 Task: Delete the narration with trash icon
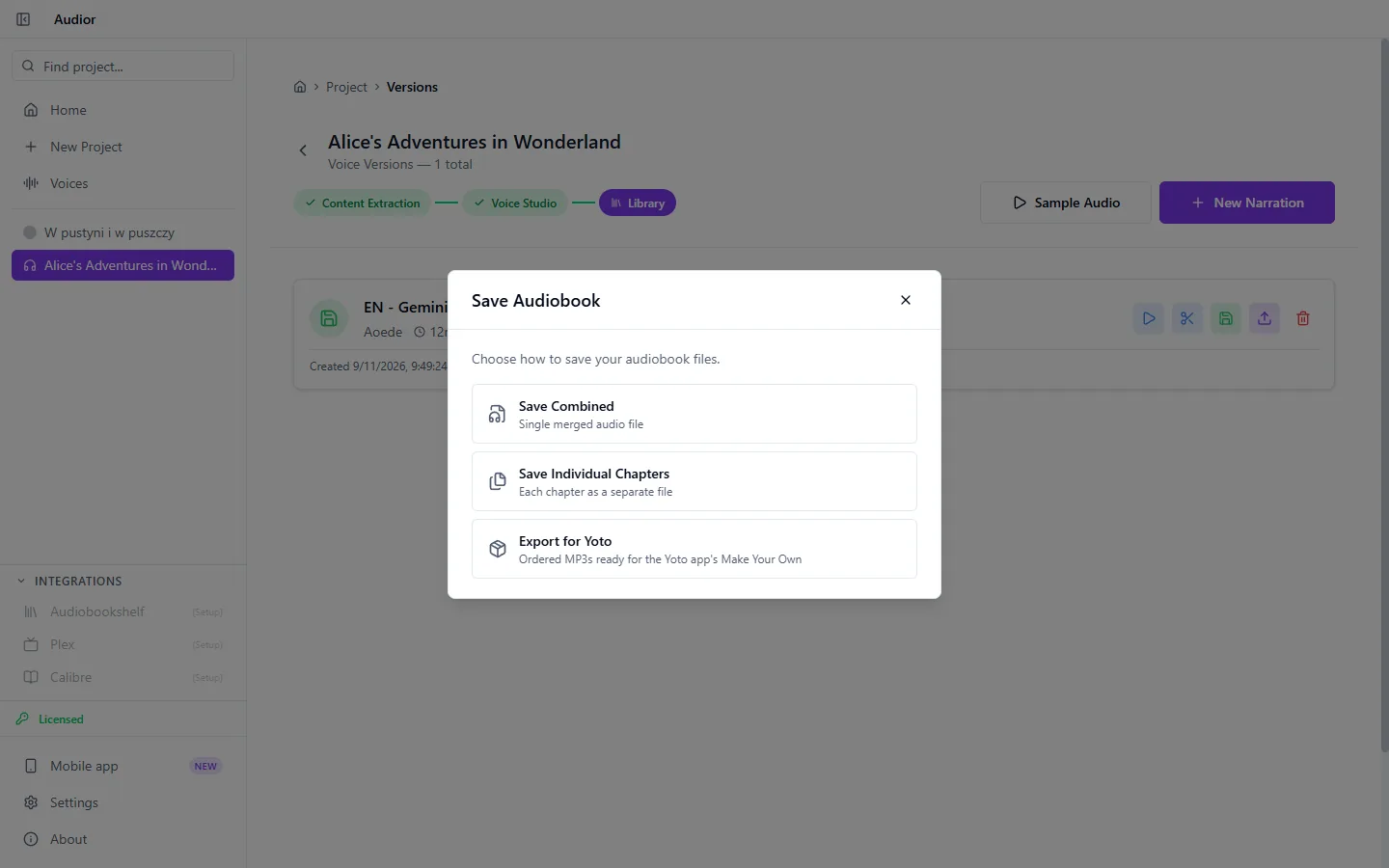point(1302,318)
